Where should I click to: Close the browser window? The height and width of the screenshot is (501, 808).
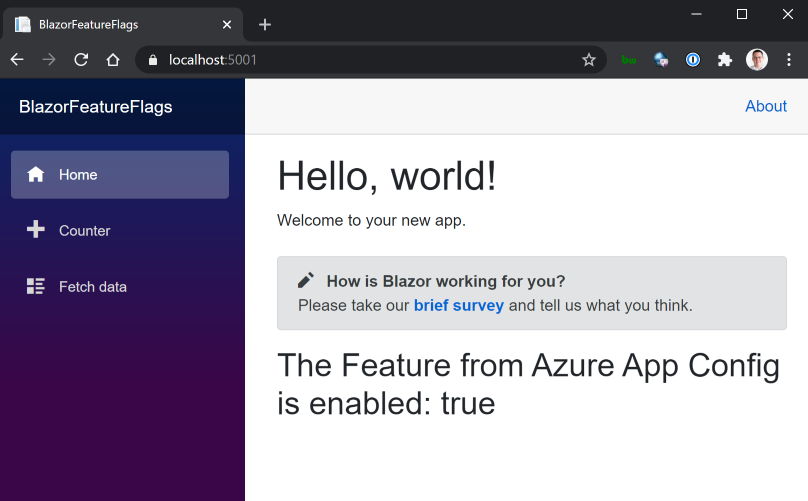(x=787, y=14)
